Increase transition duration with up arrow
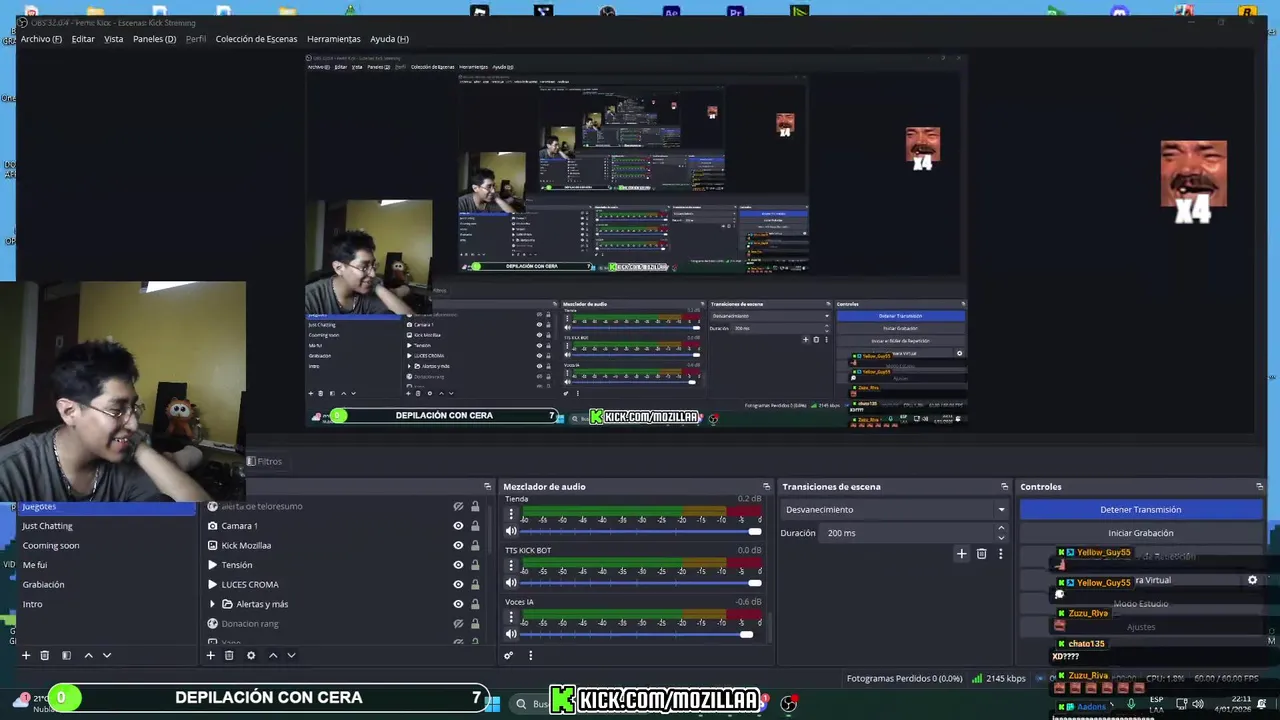1280x720 pixels. [x=1001, y=528]
